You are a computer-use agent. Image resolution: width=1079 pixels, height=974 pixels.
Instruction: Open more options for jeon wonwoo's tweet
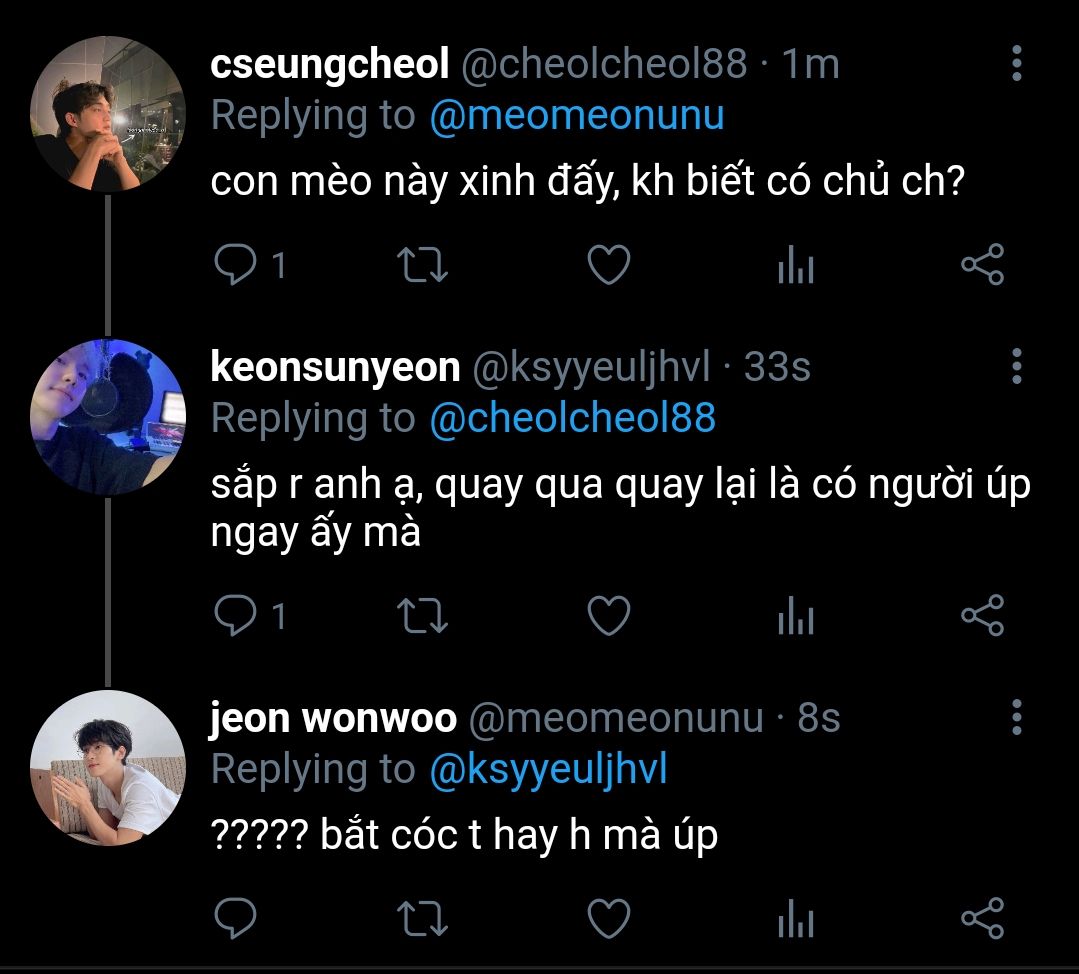(1016, 717)
